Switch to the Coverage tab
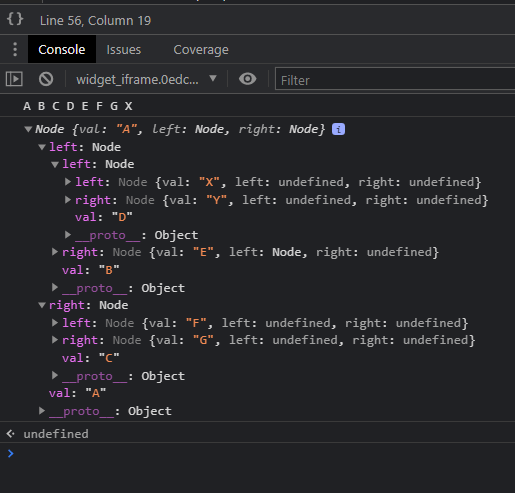 point(201,49)
